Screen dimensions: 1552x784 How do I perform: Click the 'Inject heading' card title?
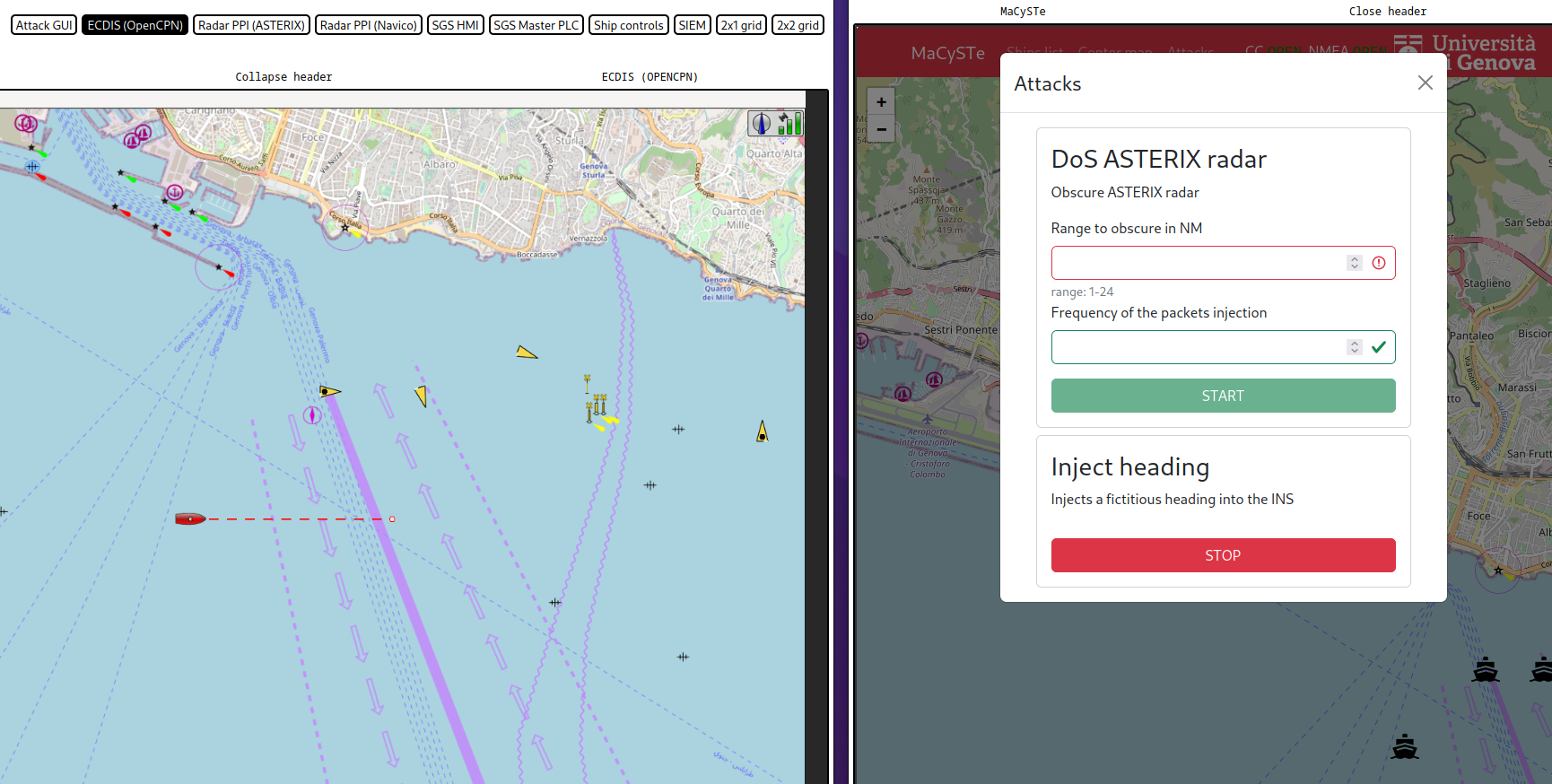point(1129,466)
